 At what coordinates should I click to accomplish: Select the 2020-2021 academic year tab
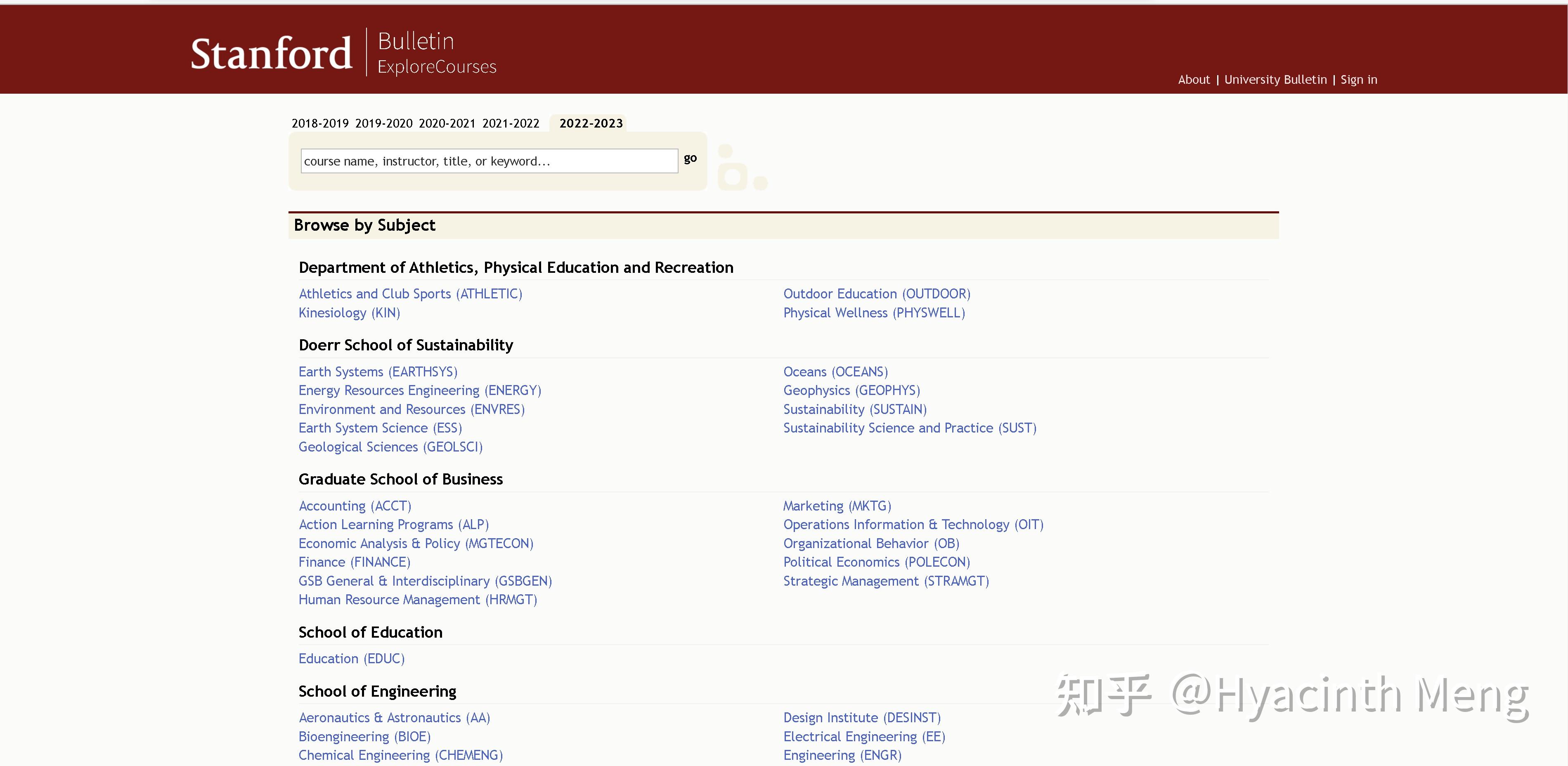(x=447, y=123)
